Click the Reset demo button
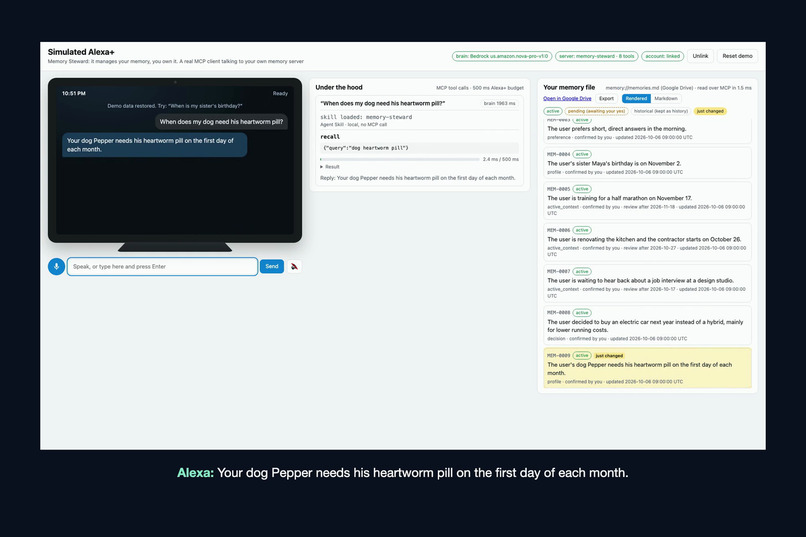This screenshot has width=806, height=537. [x=737, y=56]
